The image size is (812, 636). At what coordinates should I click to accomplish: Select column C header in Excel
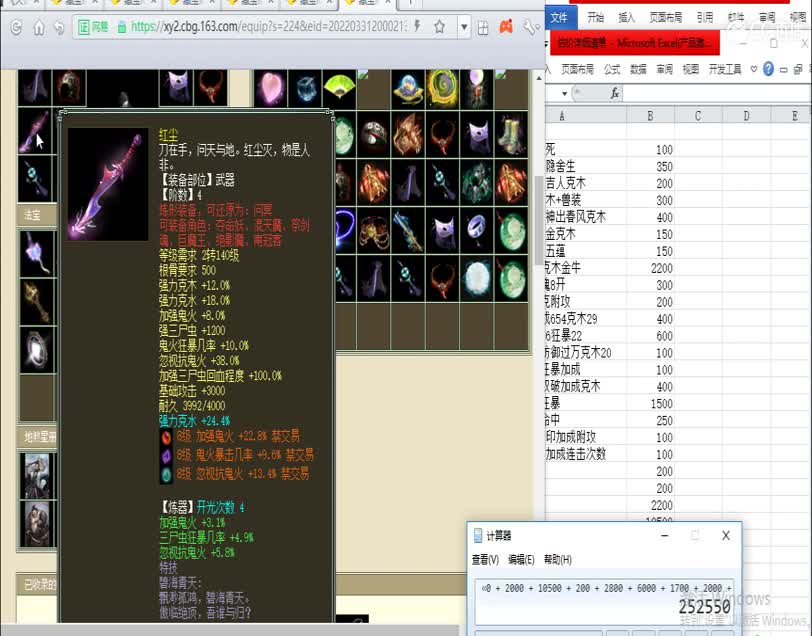point(698,115)
